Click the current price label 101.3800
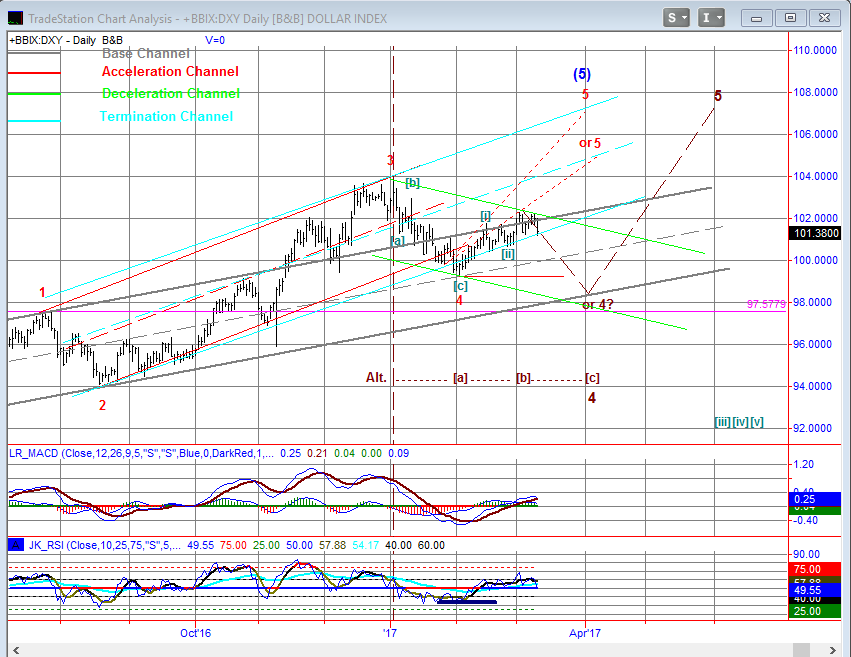The width and height of the screenshot is (851, 657). click(x=815, y=233)
